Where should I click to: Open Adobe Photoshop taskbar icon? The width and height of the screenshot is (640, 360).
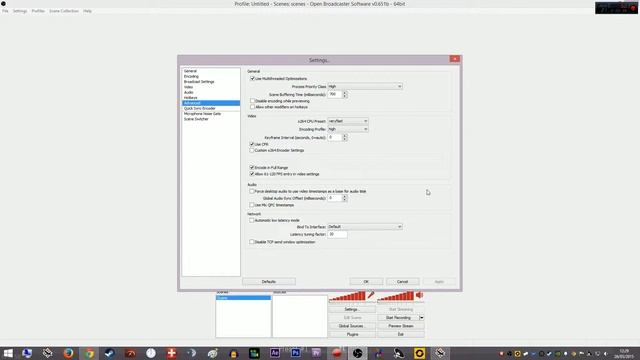[296, 353]
